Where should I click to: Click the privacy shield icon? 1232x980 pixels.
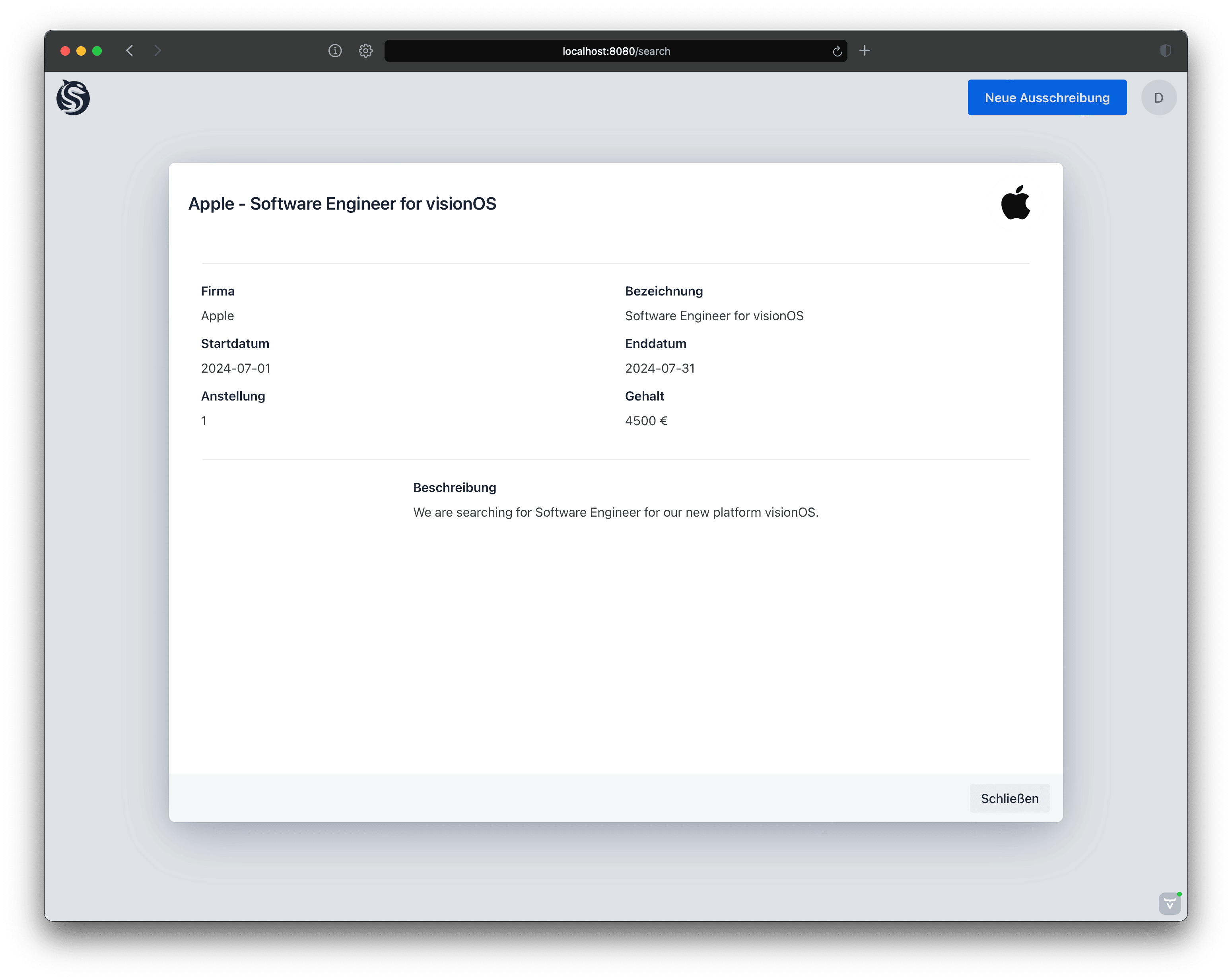click(1166, 51)
